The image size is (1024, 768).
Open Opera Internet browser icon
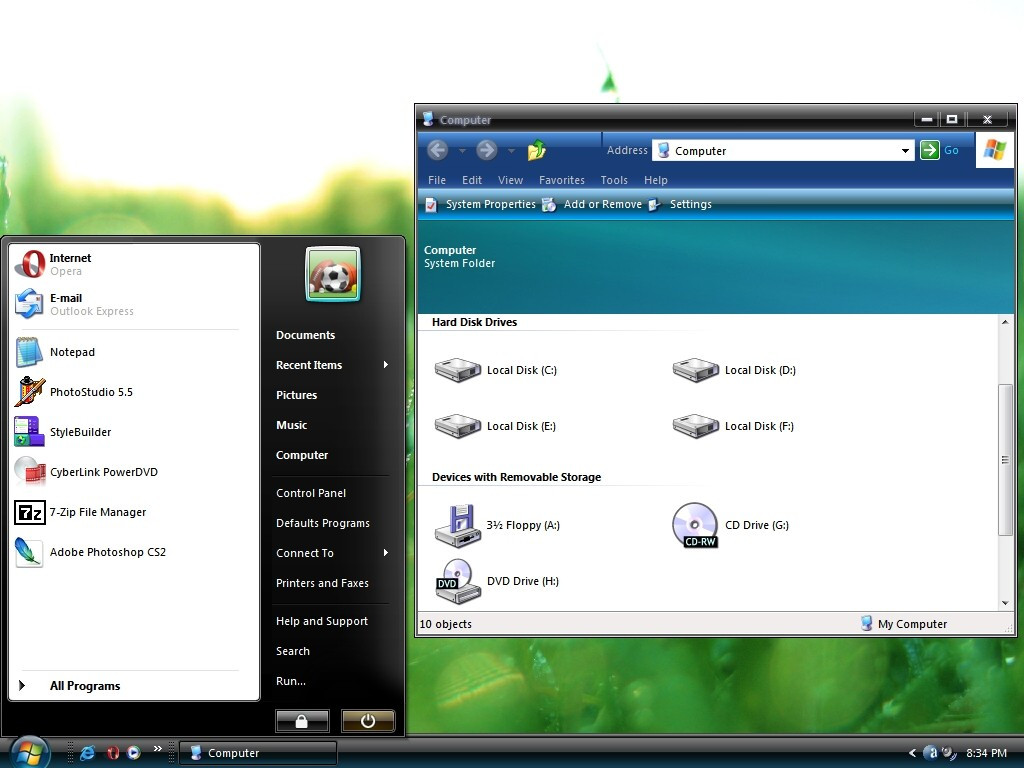[x=30, y=264]
